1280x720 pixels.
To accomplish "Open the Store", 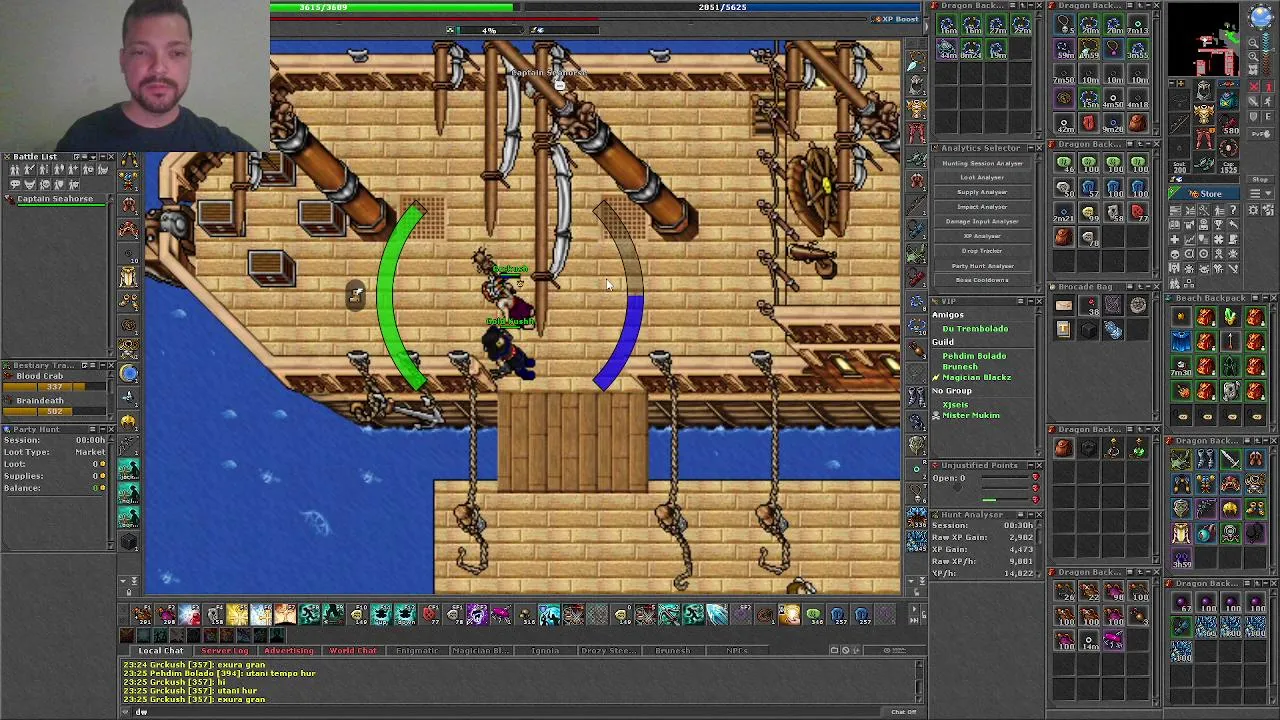I will click(x=1204, y=193).
